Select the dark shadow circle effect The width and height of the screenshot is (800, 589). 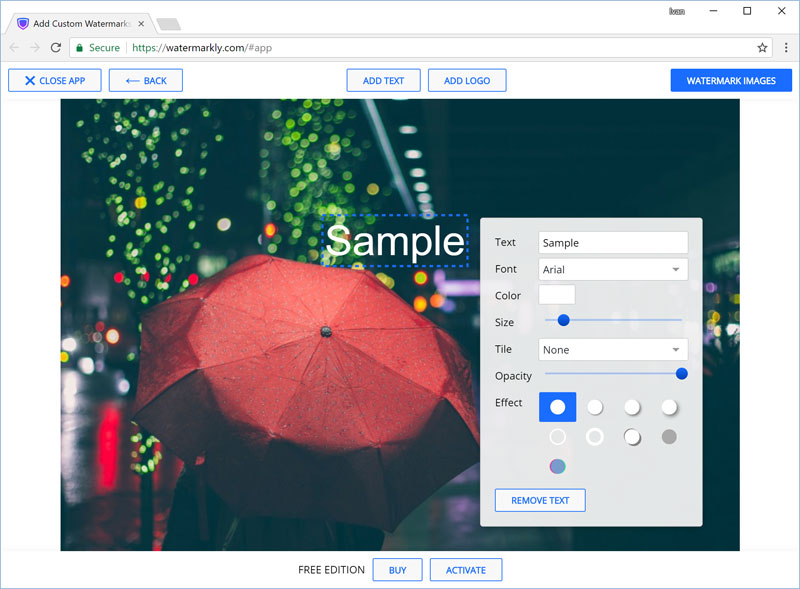(632, 437)
